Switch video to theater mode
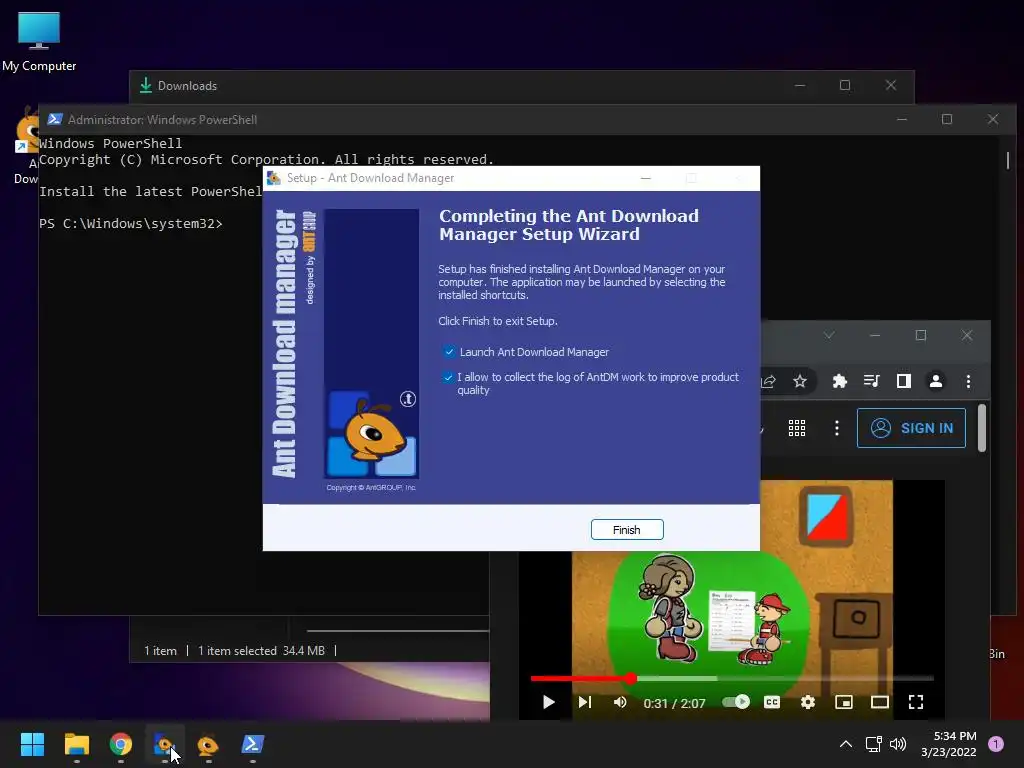This screenshot has width=1024, height=768. point(880,702)
